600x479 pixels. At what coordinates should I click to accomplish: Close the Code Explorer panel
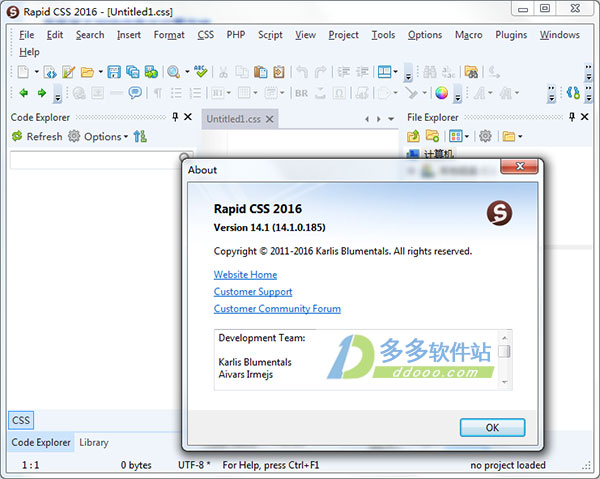(x=188, y=117)
